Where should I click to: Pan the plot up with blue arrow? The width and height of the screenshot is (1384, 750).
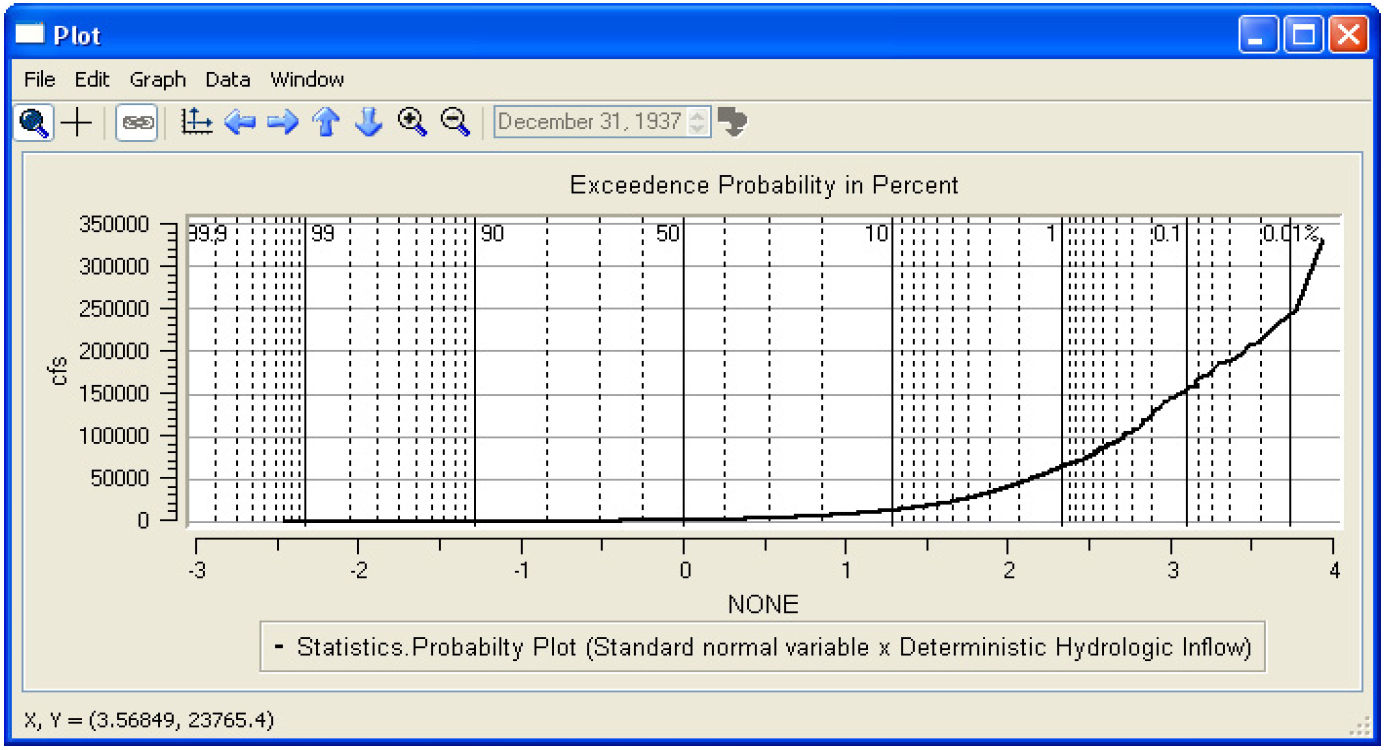pyautogui.click(x=326, y=122)
